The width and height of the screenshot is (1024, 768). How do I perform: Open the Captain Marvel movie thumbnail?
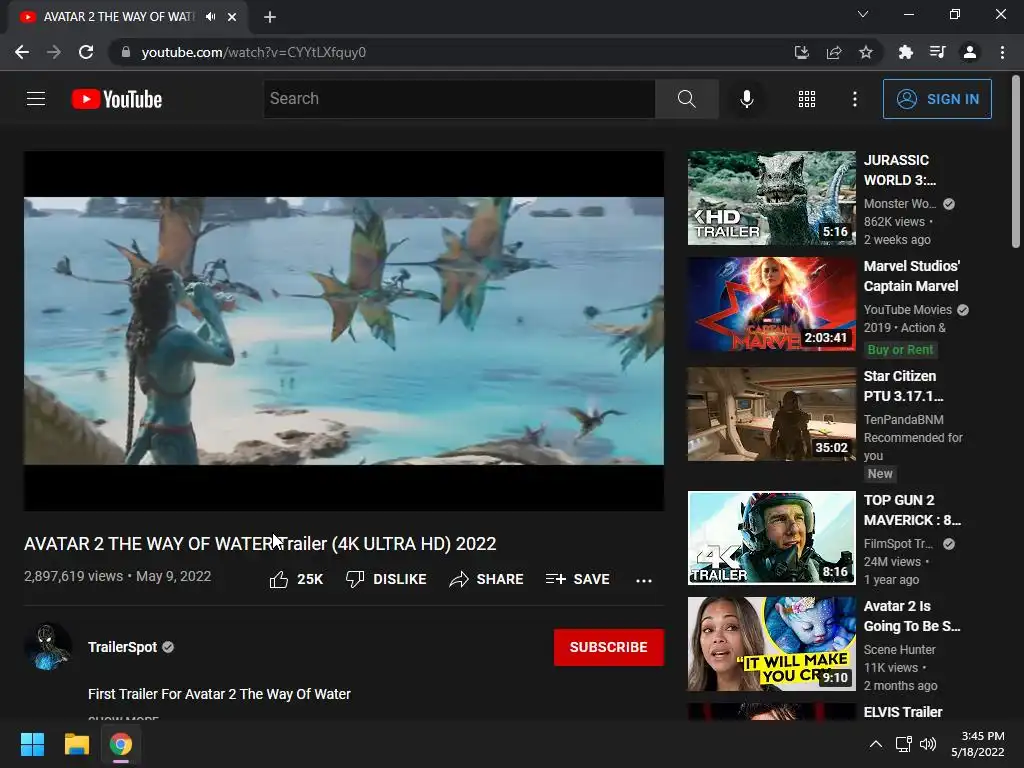click(771, 304)
